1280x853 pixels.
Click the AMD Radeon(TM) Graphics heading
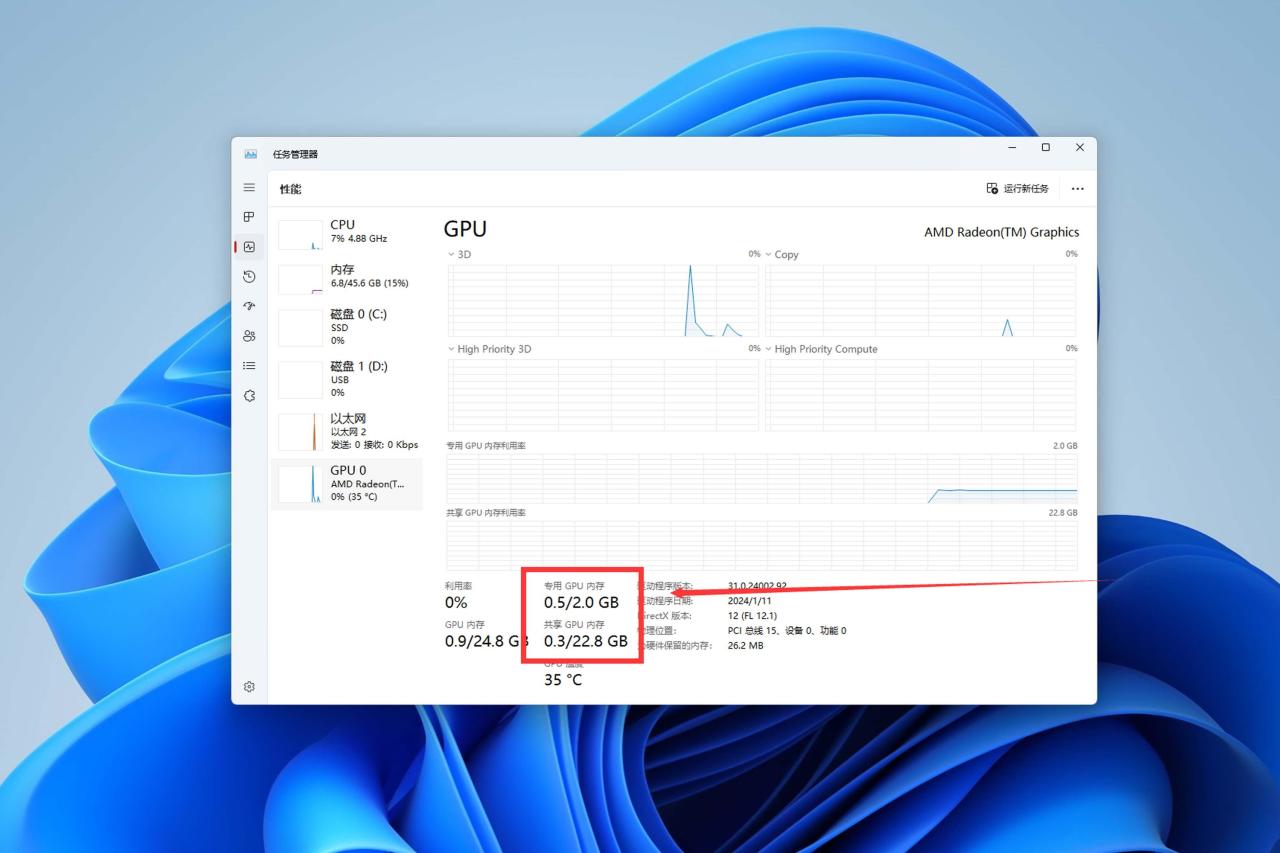(1001, 232)
